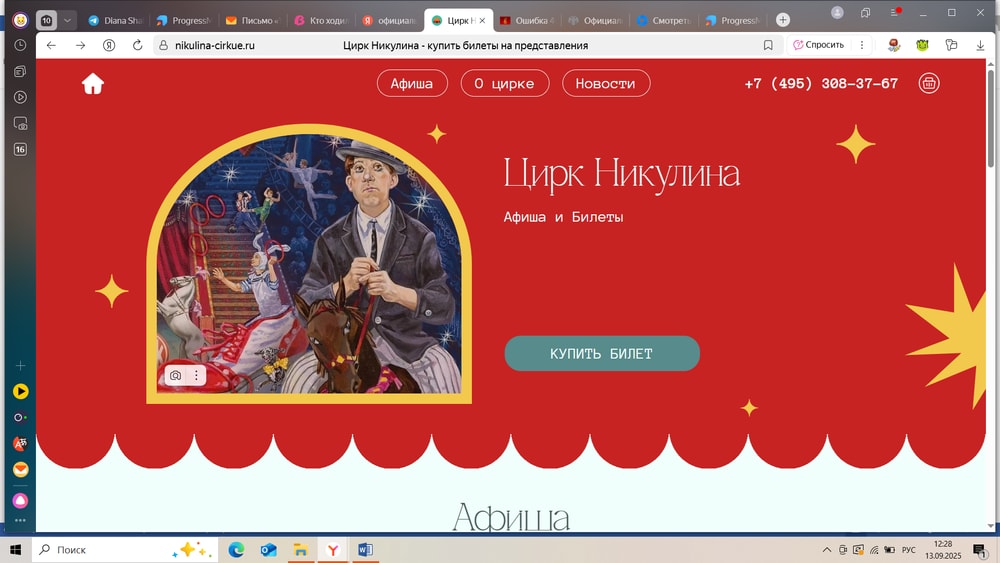Open the tab groups button showing 10
1000x563 pixels.
[x=46, y=20]
